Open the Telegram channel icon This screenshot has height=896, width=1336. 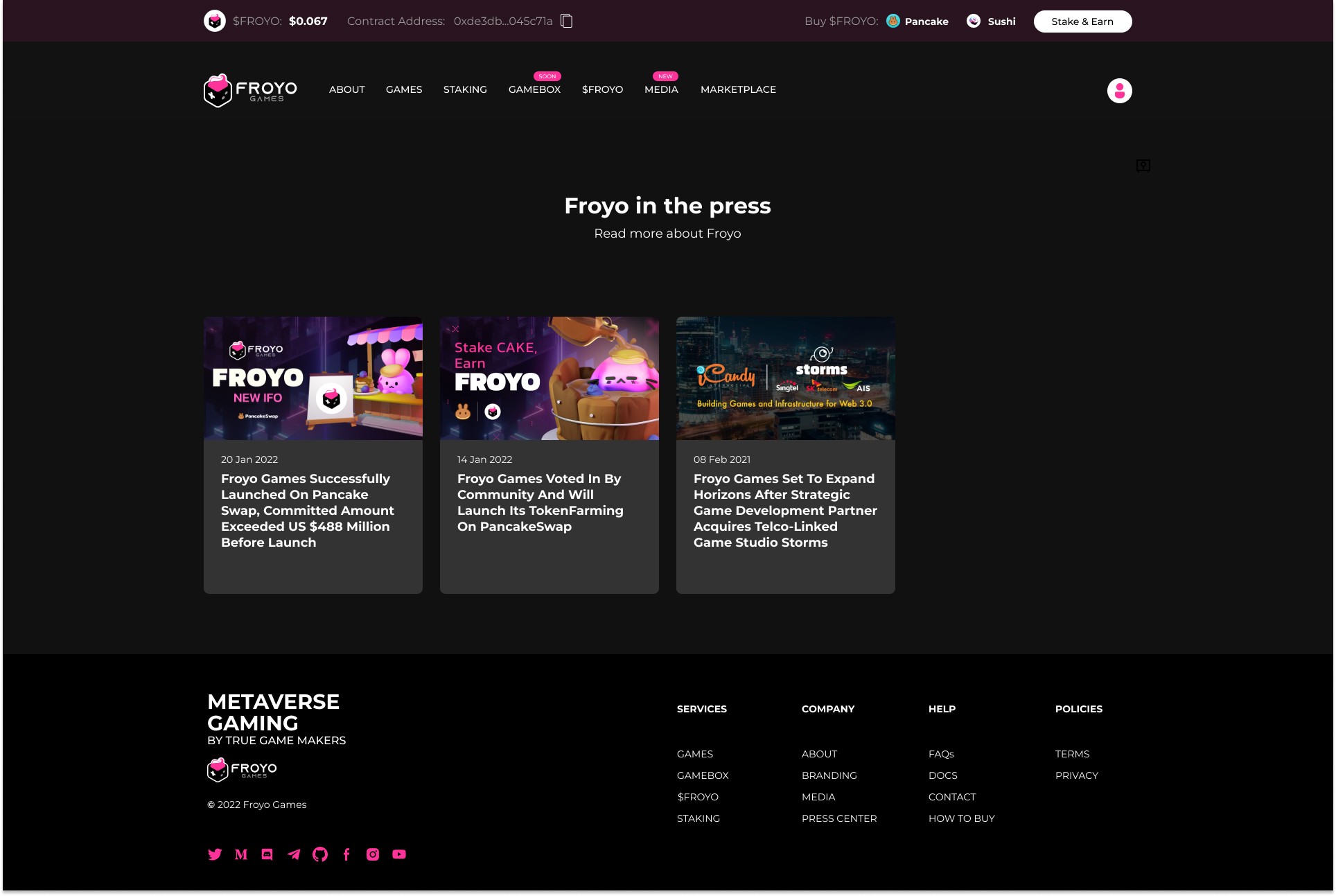[x=294, y=854]
